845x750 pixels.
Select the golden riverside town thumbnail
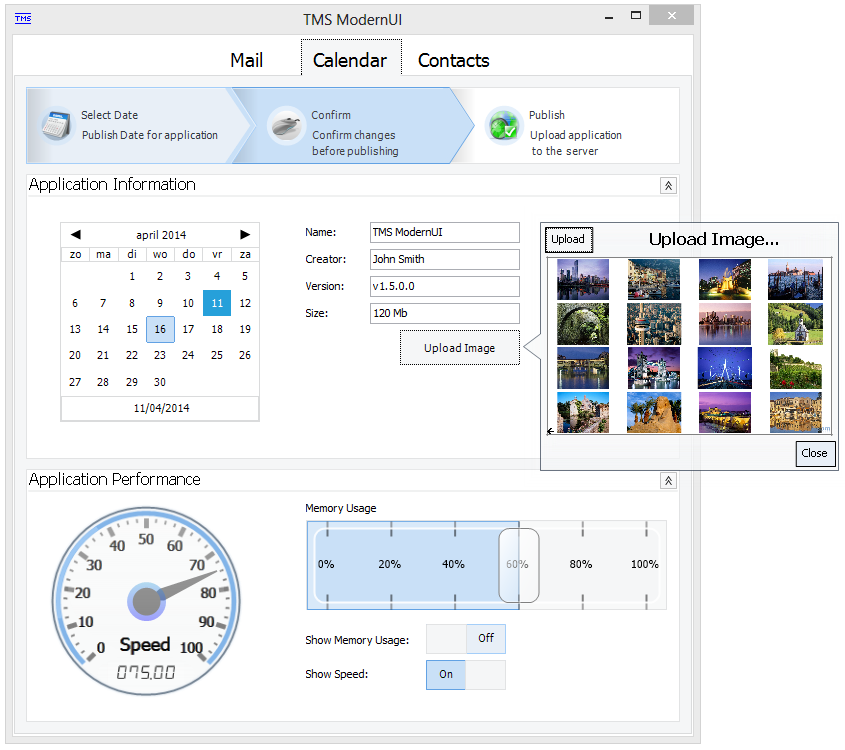tap(795, 413)
